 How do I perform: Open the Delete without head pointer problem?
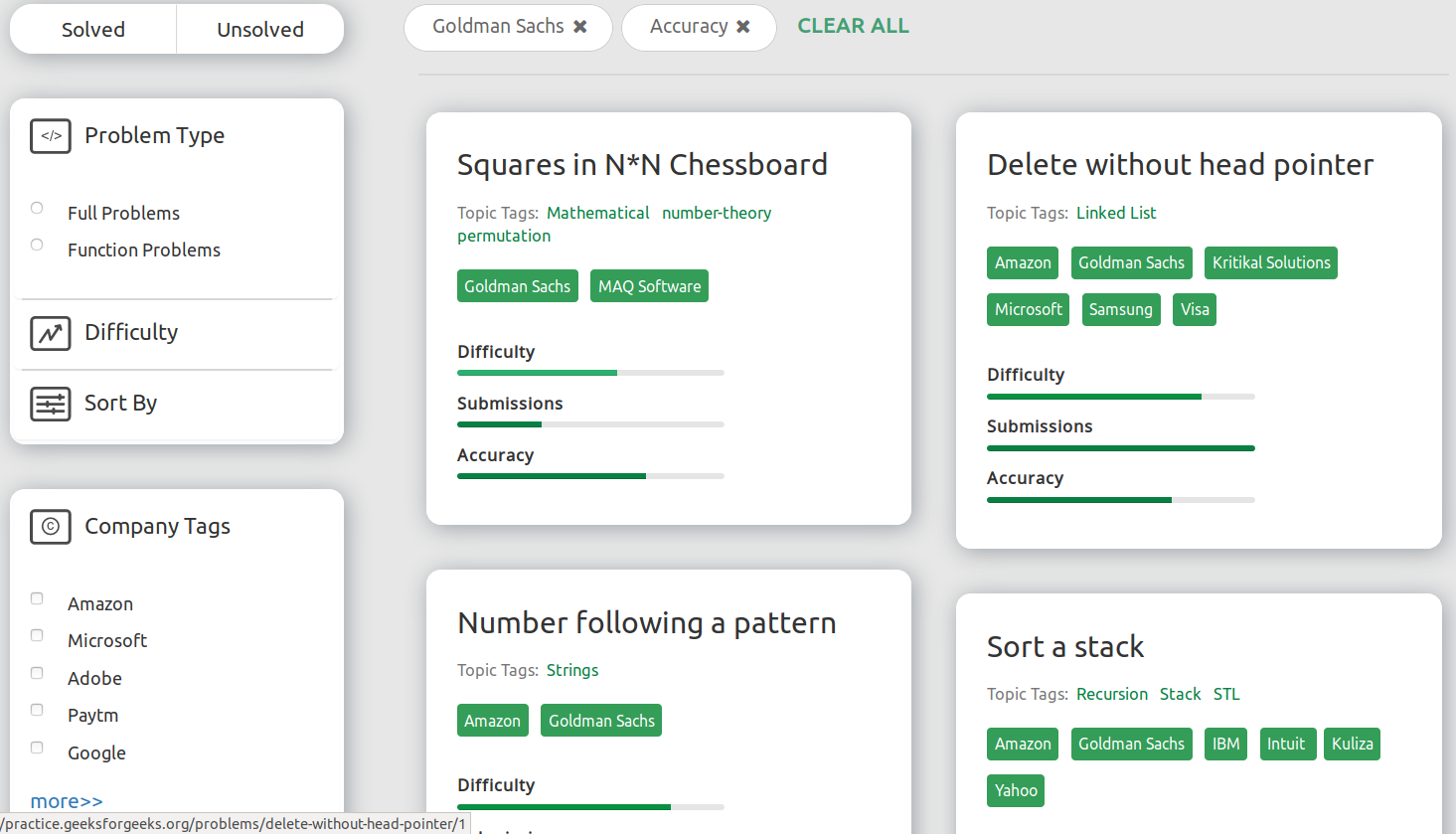[x=1181, y=164]
